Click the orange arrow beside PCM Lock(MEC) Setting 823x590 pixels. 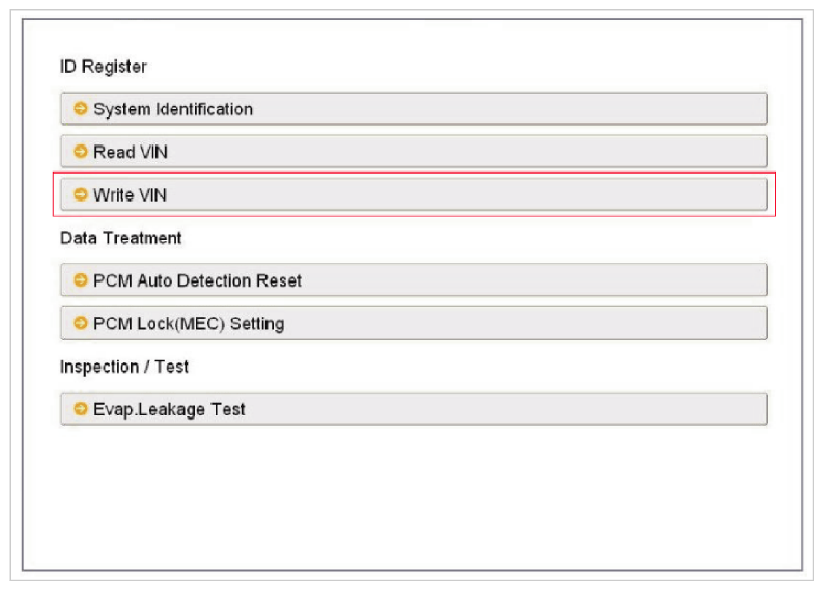(x=81, y=324)
